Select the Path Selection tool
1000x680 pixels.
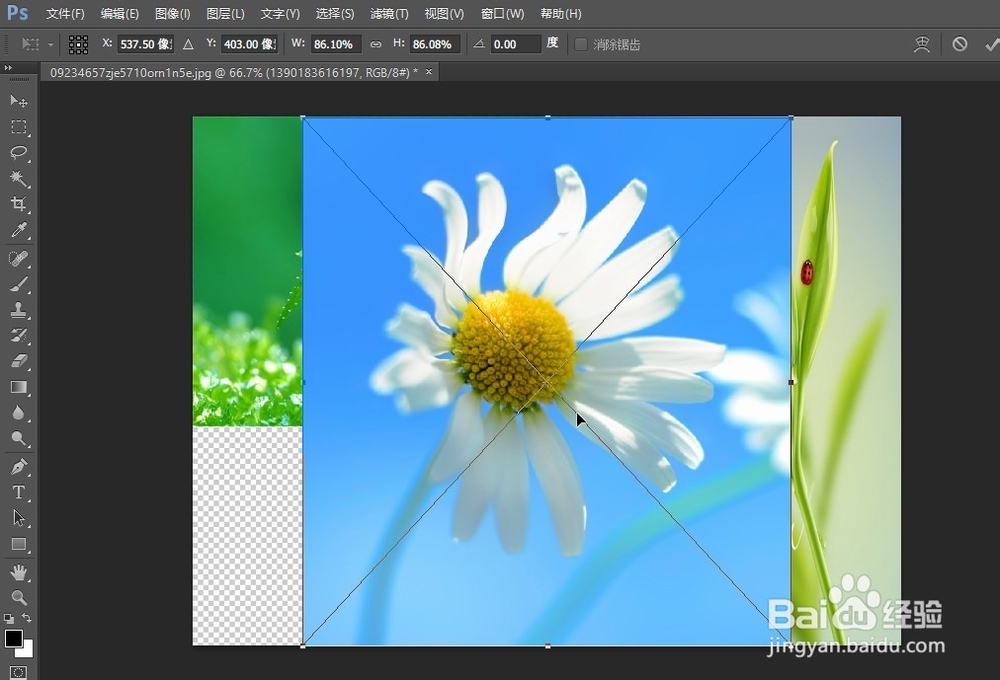(x=18, y=518)
